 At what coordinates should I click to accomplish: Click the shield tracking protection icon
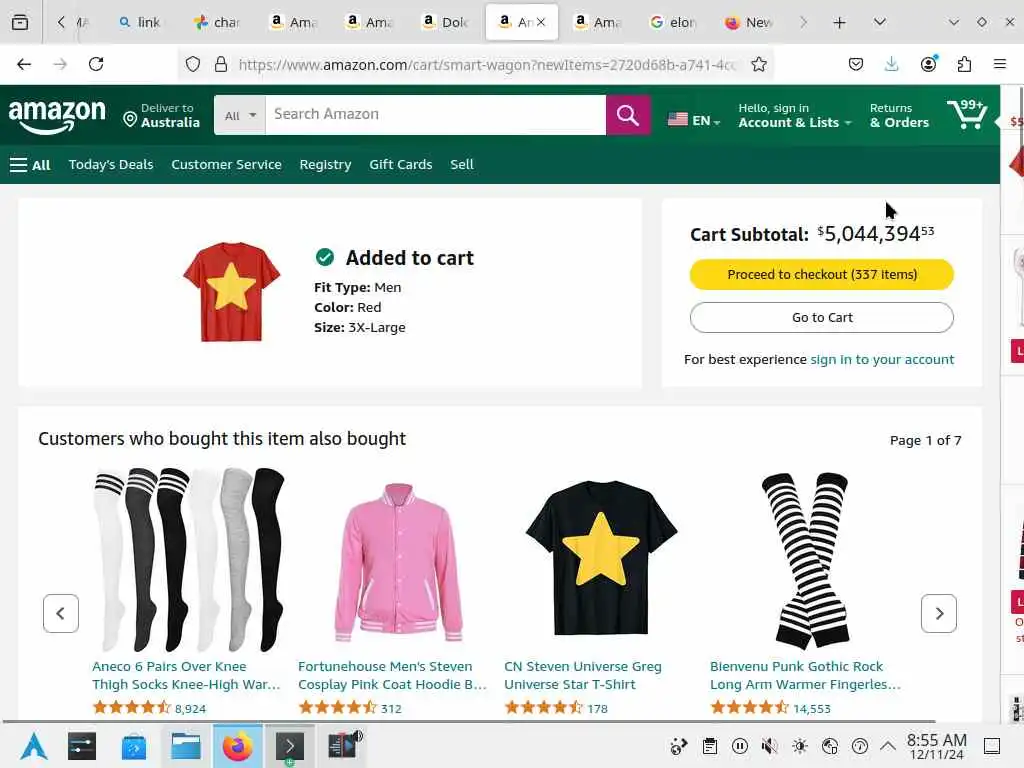pyautogui.click(x=193, y=64)
